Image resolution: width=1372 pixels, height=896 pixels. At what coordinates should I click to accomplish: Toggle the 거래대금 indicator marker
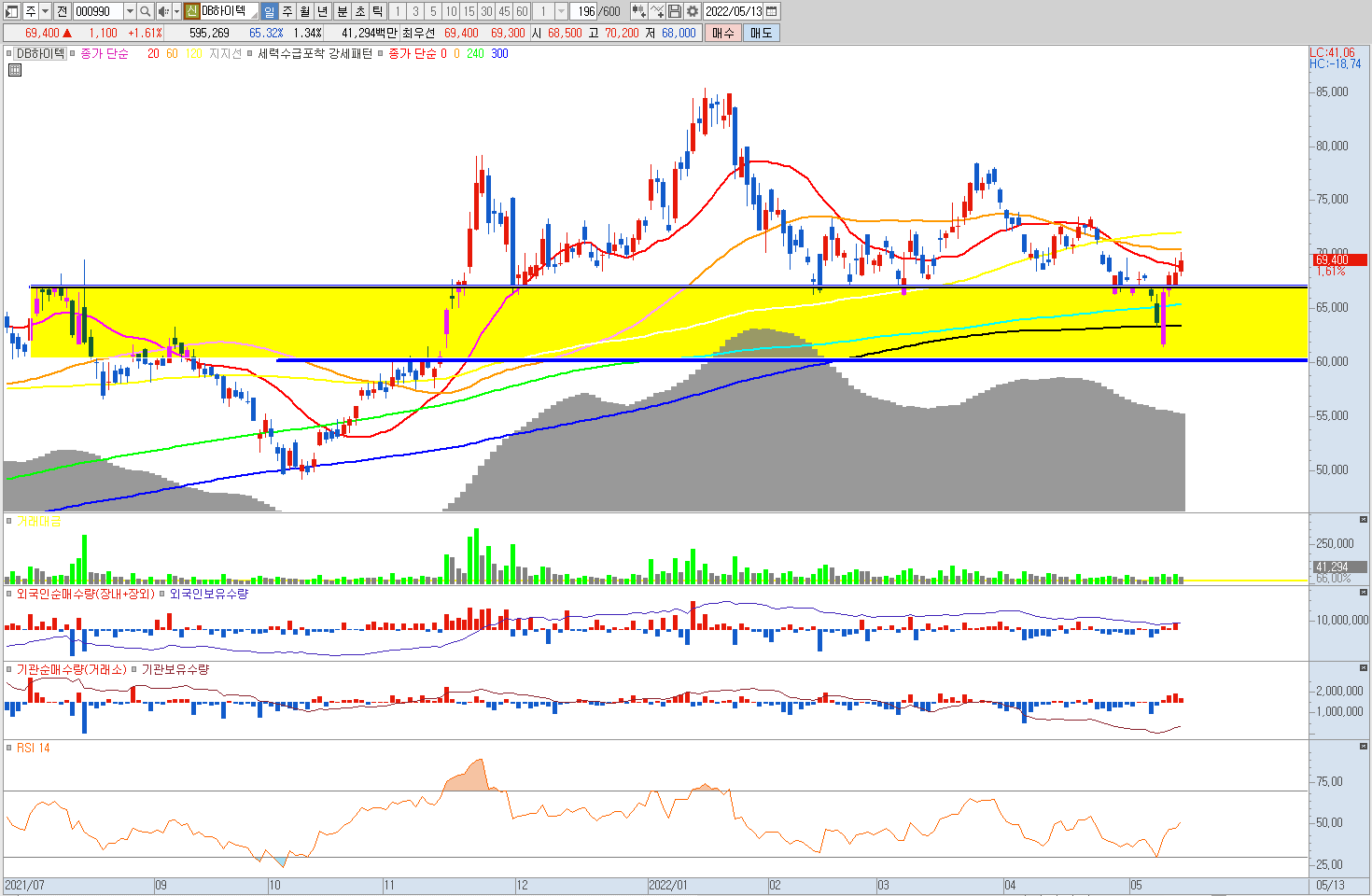point(9,521)
